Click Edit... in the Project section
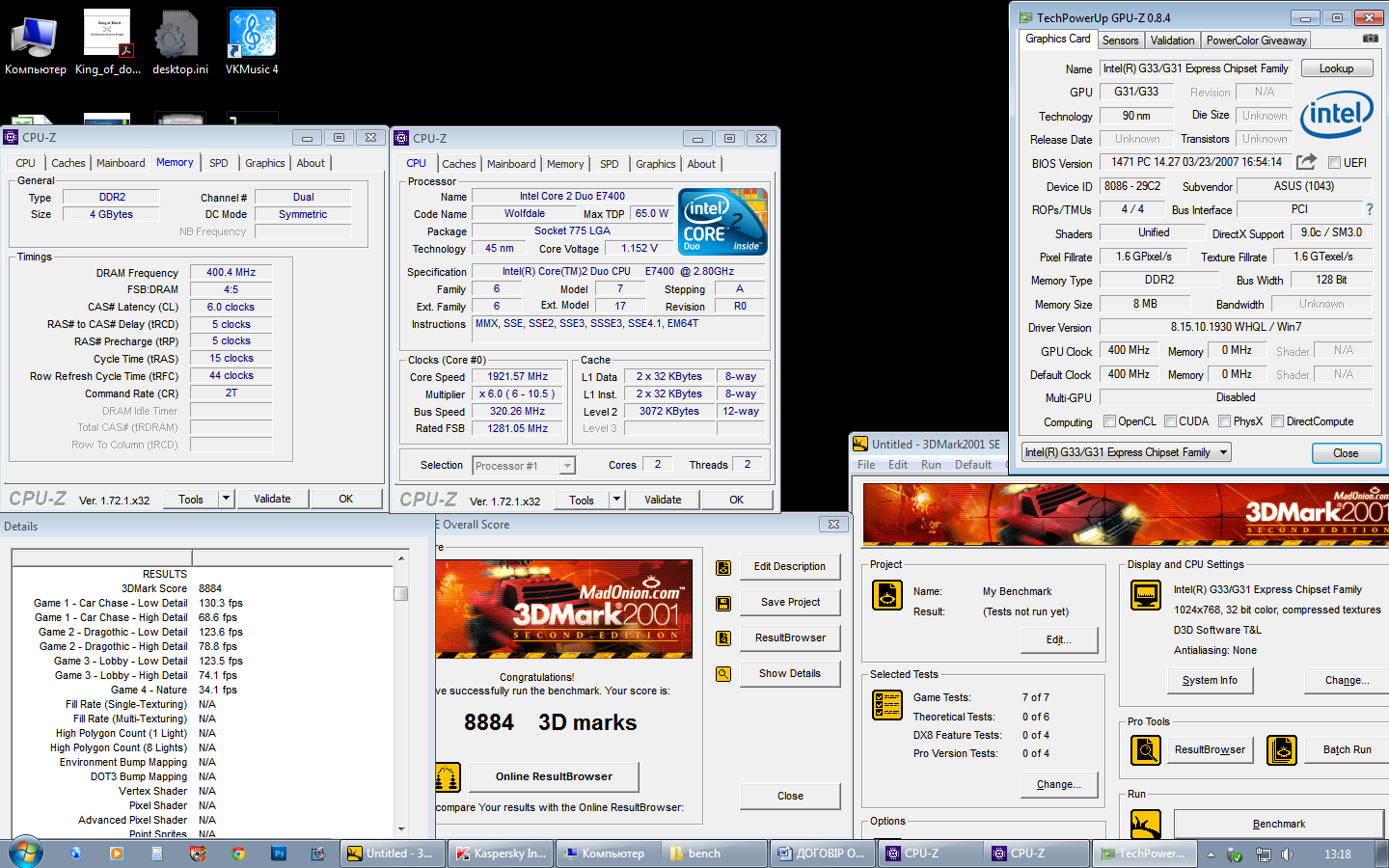The width and height of the screenshot is (1389, 868). pyautogui.click(x=1059, y=639)
